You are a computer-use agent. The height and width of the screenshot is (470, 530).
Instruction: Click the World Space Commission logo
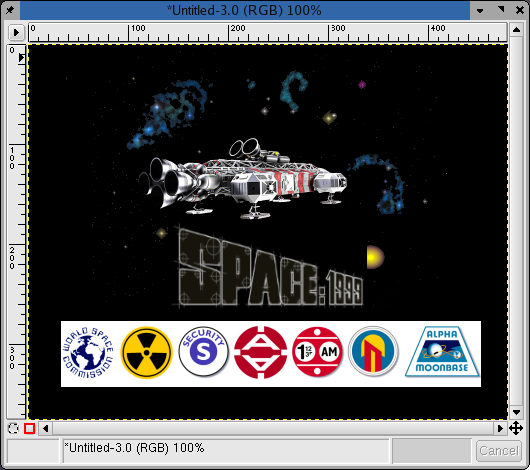pyautogui.click(x=88, y=353)
